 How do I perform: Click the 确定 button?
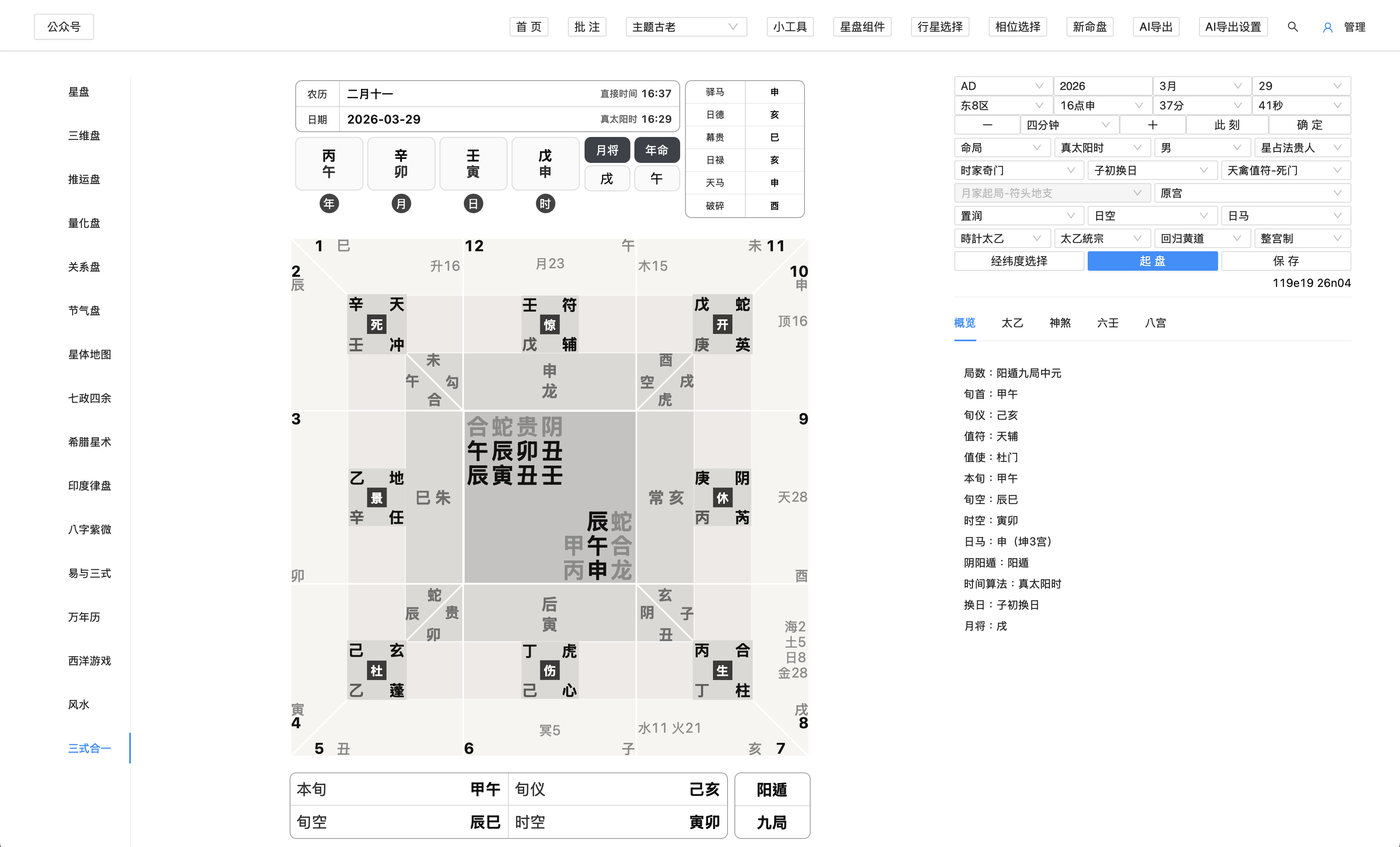point(1310,125)
